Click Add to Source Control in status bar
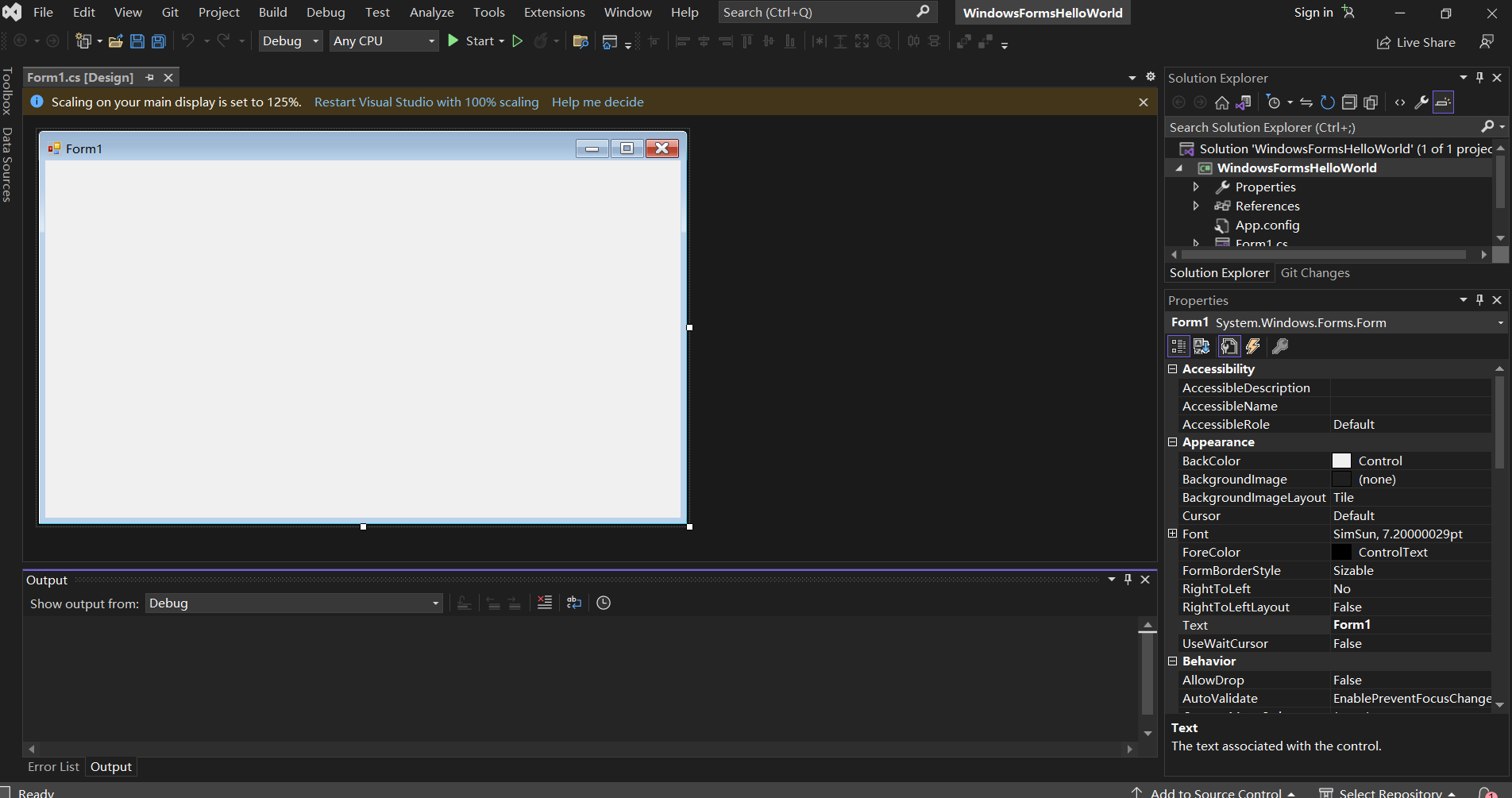 click(1213, 792)
